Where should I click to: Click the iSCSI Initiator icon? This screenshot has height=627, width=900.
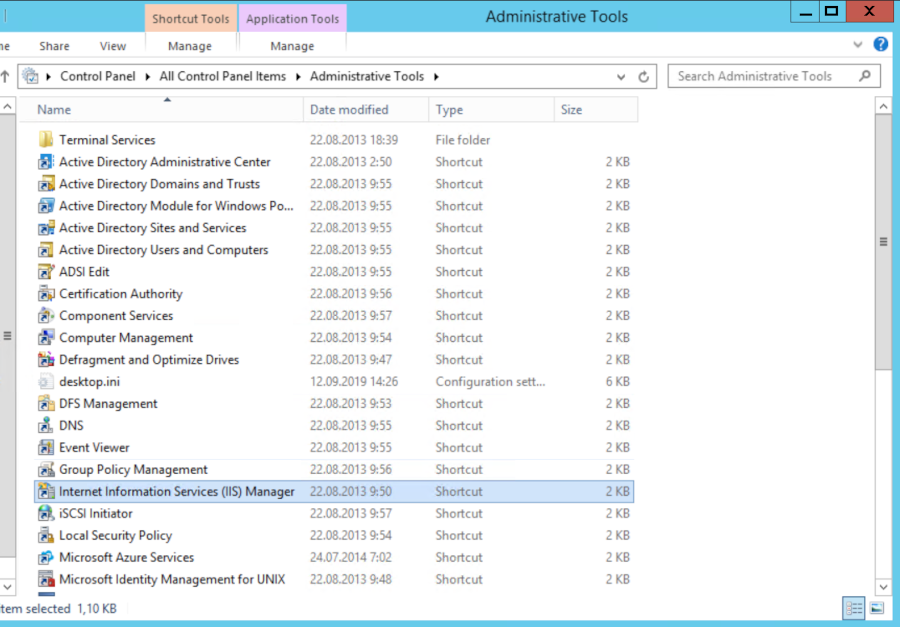[x=45, y=514]
